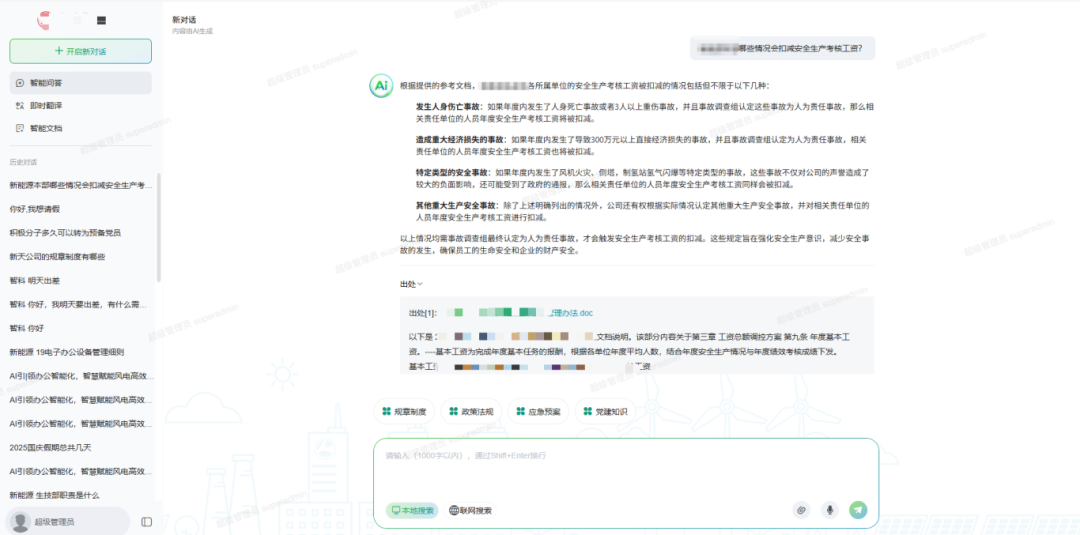Toggle the 本地搜索 local search mode
The image size is (1080, 535).
click(x=412, y=510)
